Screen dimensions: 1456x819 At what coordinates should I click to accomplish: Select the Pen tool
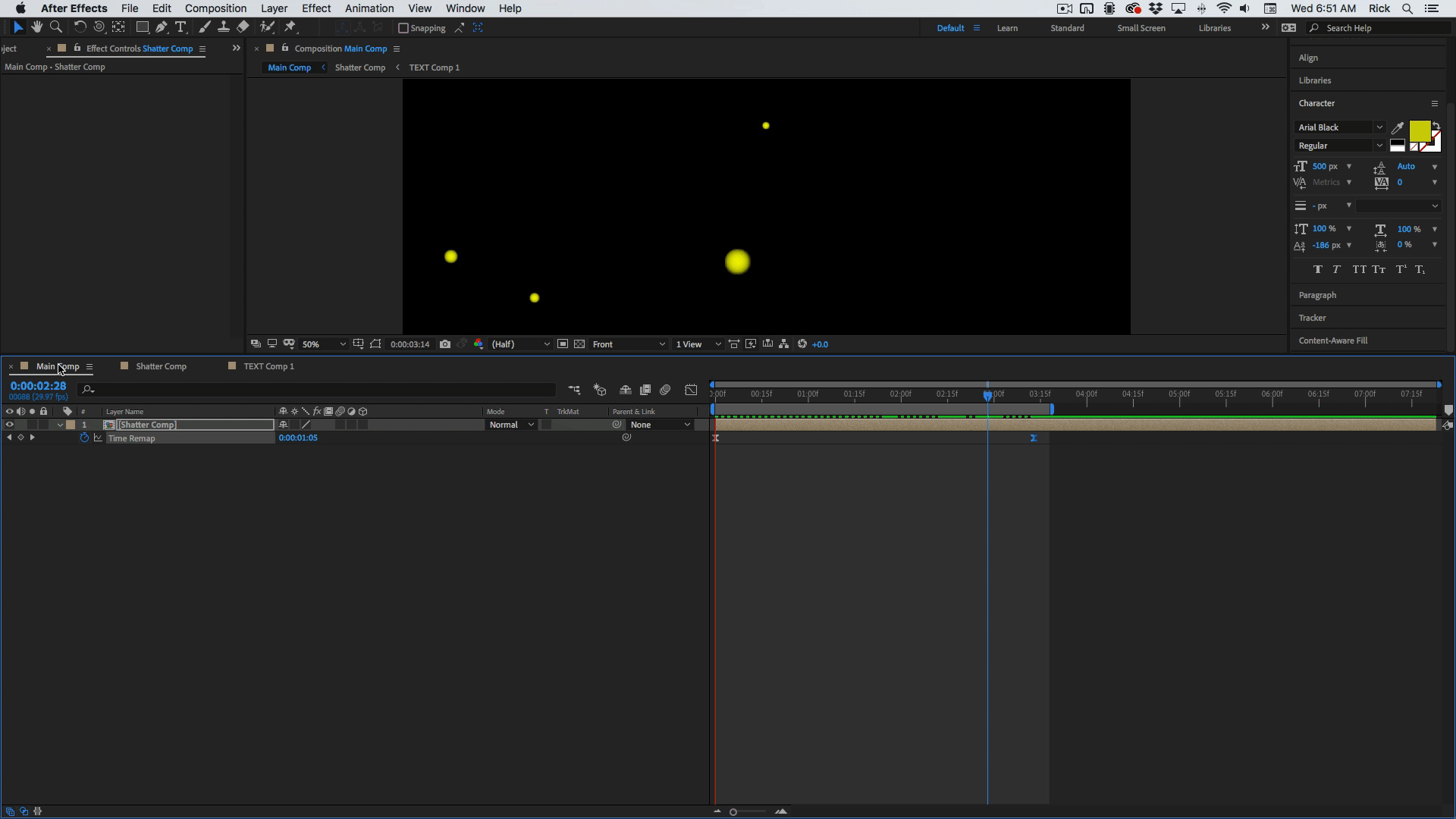click(x=161, y=27)
